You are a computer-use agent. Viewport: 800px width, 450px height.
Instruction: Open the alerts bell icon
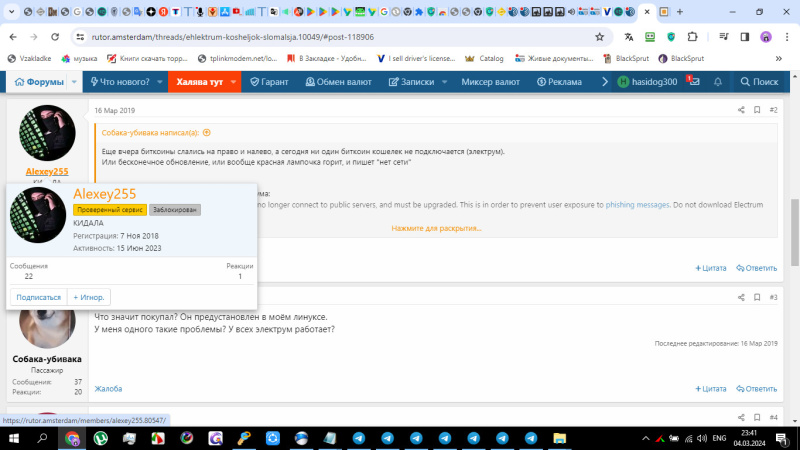(x=718, y=82)
